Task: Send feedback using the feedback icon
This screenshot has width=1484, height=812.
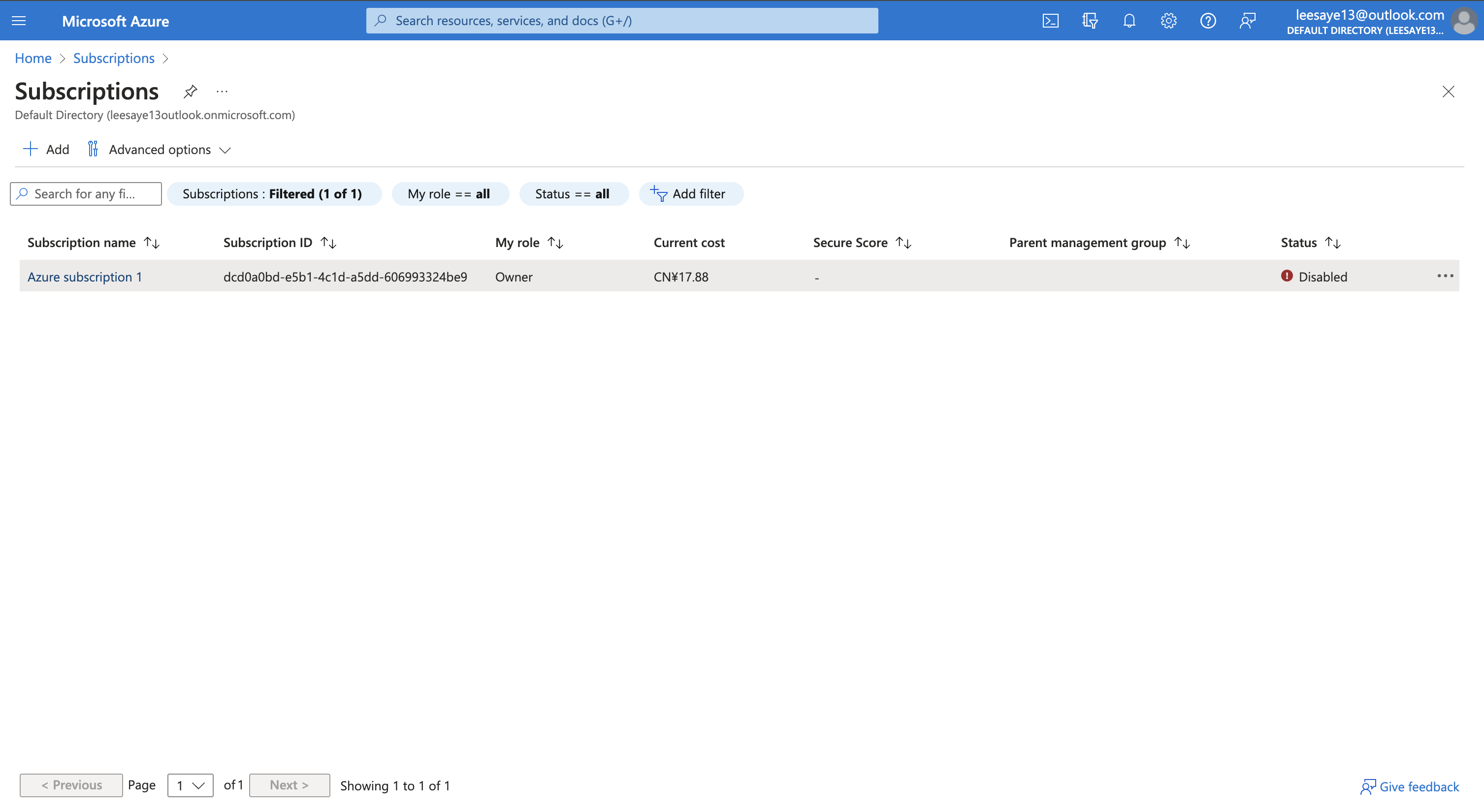Action: (x=1248, y=20)
